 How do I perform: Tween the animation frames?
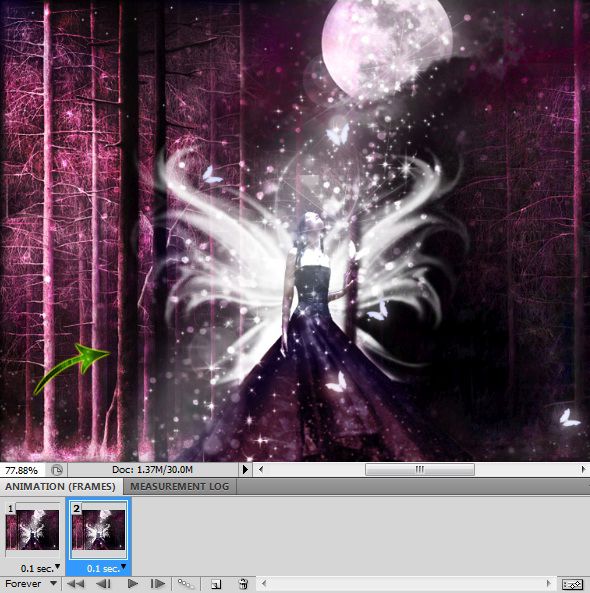pyautogui.click(x=186, y=584)
